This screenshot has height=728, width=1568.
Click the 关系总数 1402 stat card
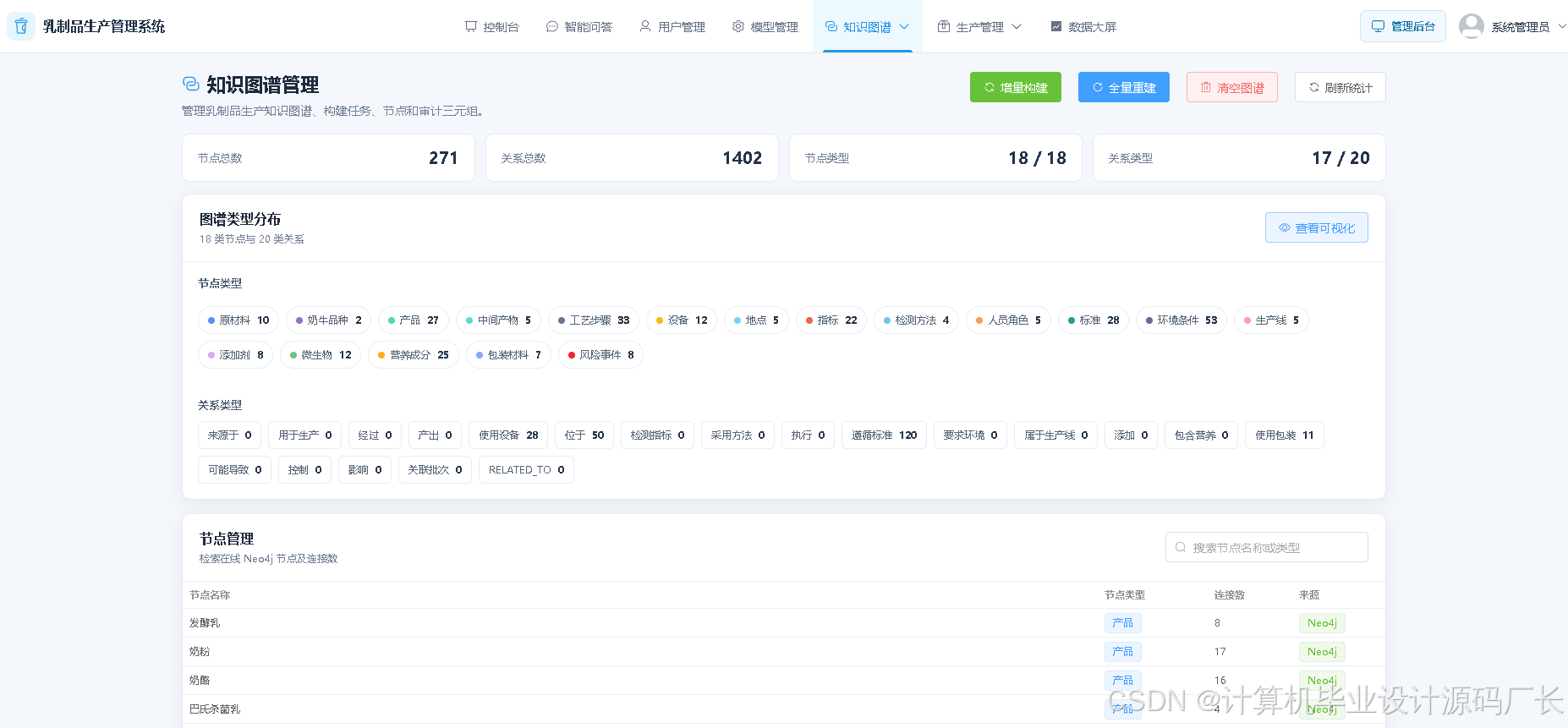(632, 158)
